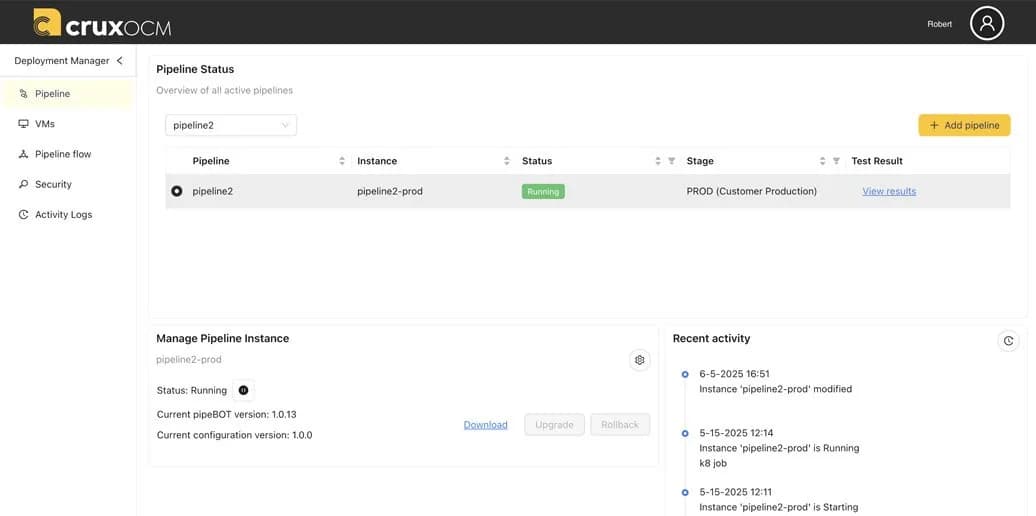
Task: Click the Add pipeline button
Action: [964, 125]
